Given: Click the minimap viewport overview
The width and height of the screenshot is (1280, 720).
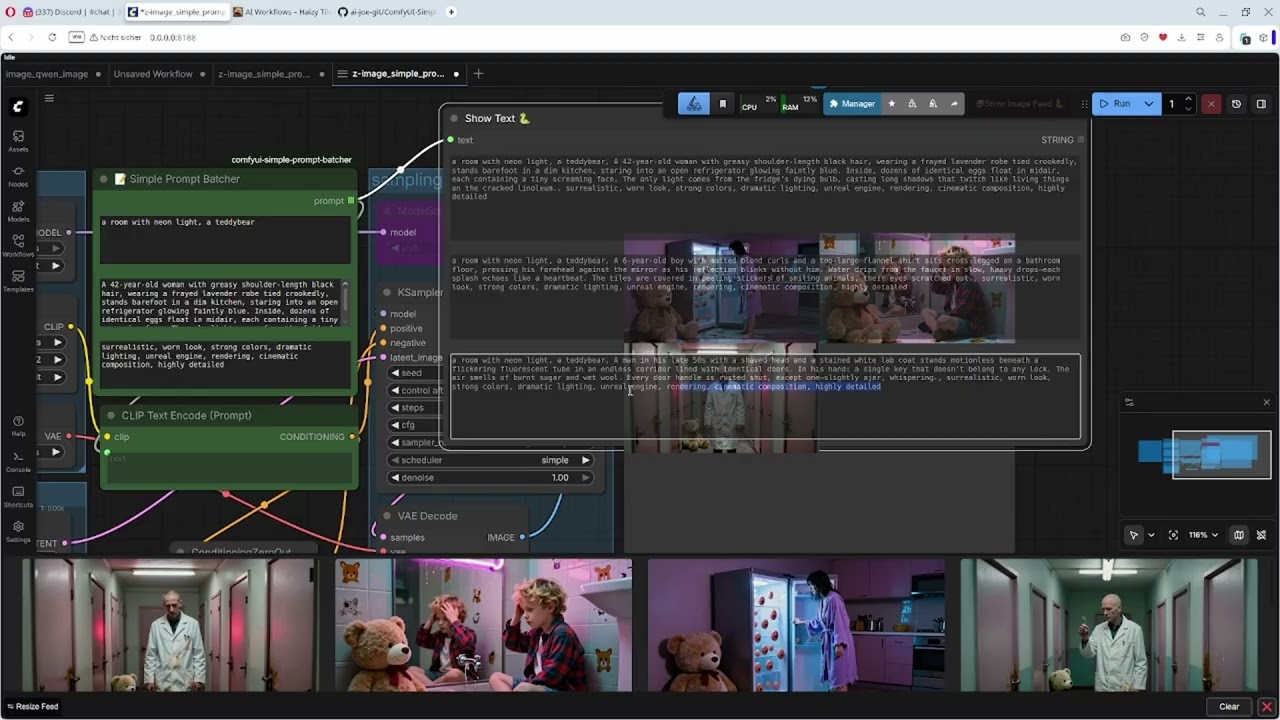Looking at the screenshot, I should [1222, 455].
